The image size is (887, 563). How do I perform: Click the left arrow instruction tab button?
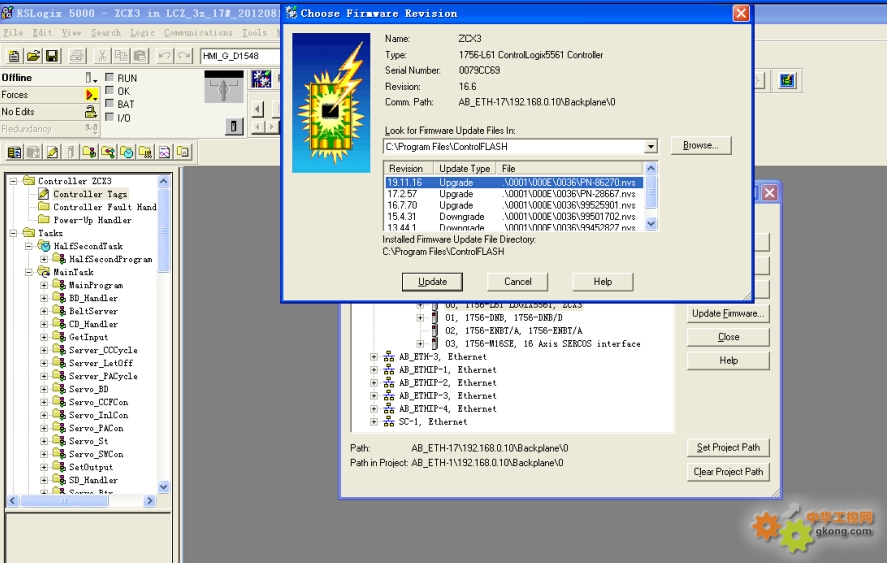[258, 109]
